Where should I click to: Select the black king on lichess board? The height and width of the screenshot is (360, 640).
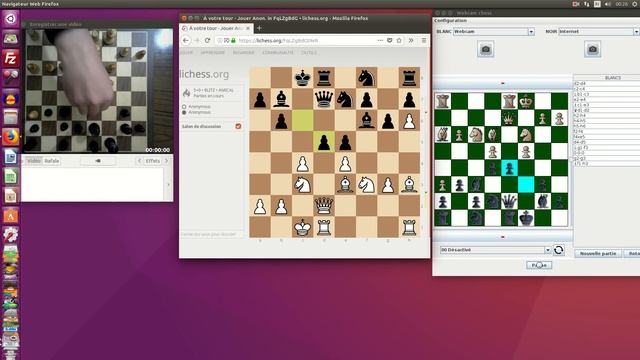click(x=302, y=78)
